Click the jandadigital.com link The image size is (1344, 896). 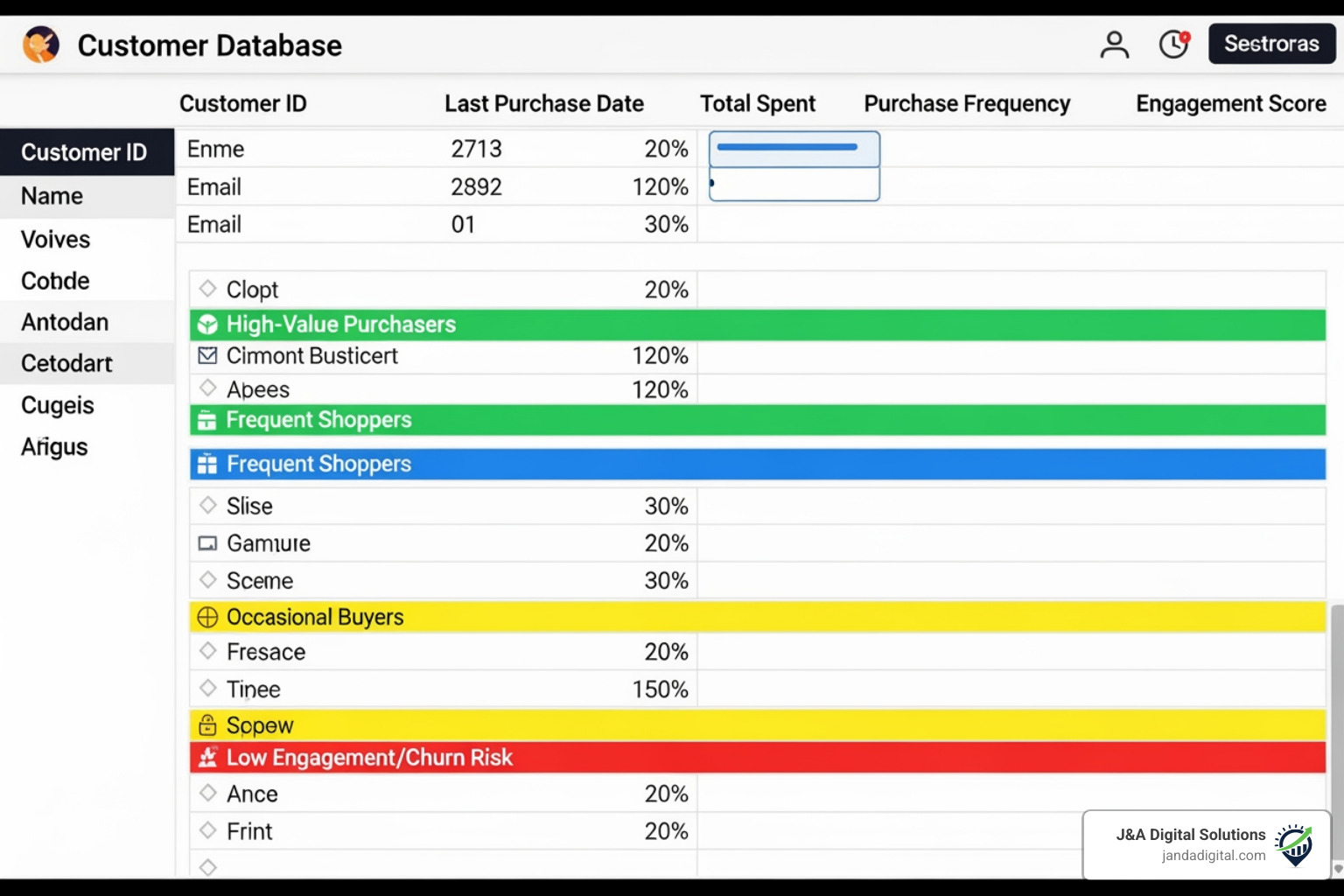click(x=1214, y=856)
